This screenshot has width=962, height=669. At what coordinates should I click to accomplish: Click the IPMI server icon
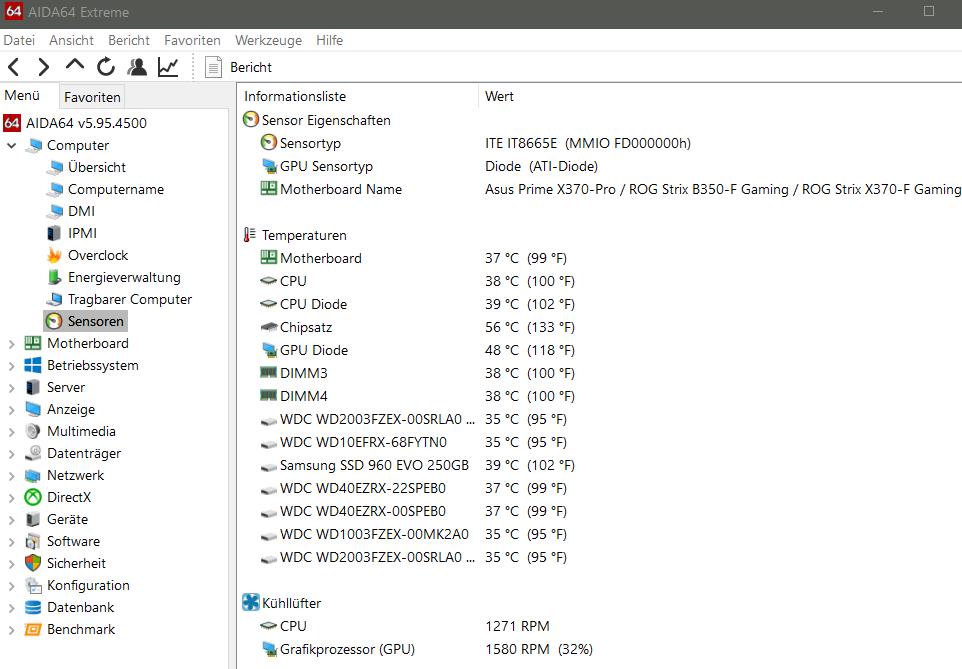[x=55, y=233]
